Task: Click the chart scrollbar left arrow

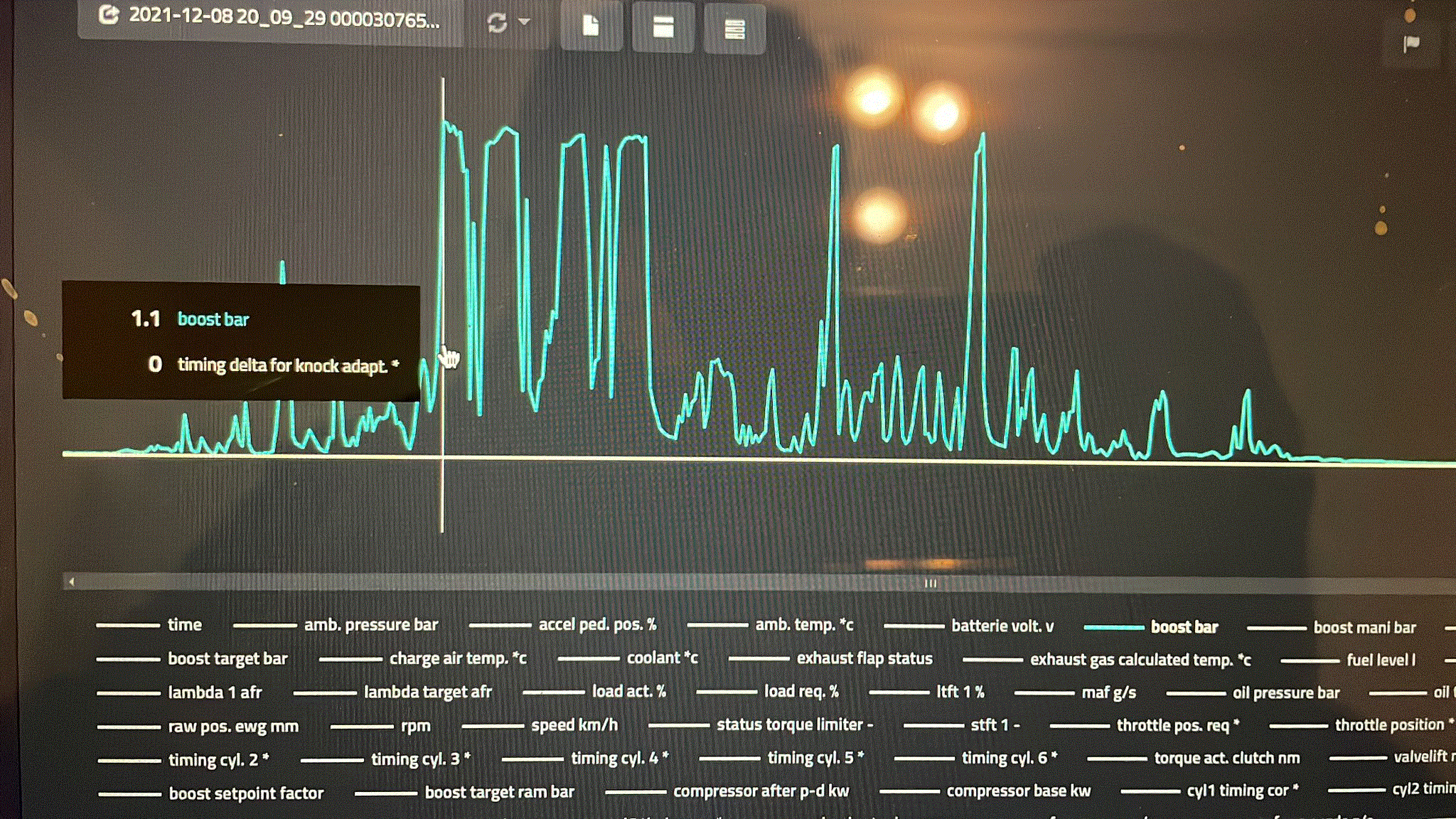Action: pyautogui.click(x=72, y=582)
